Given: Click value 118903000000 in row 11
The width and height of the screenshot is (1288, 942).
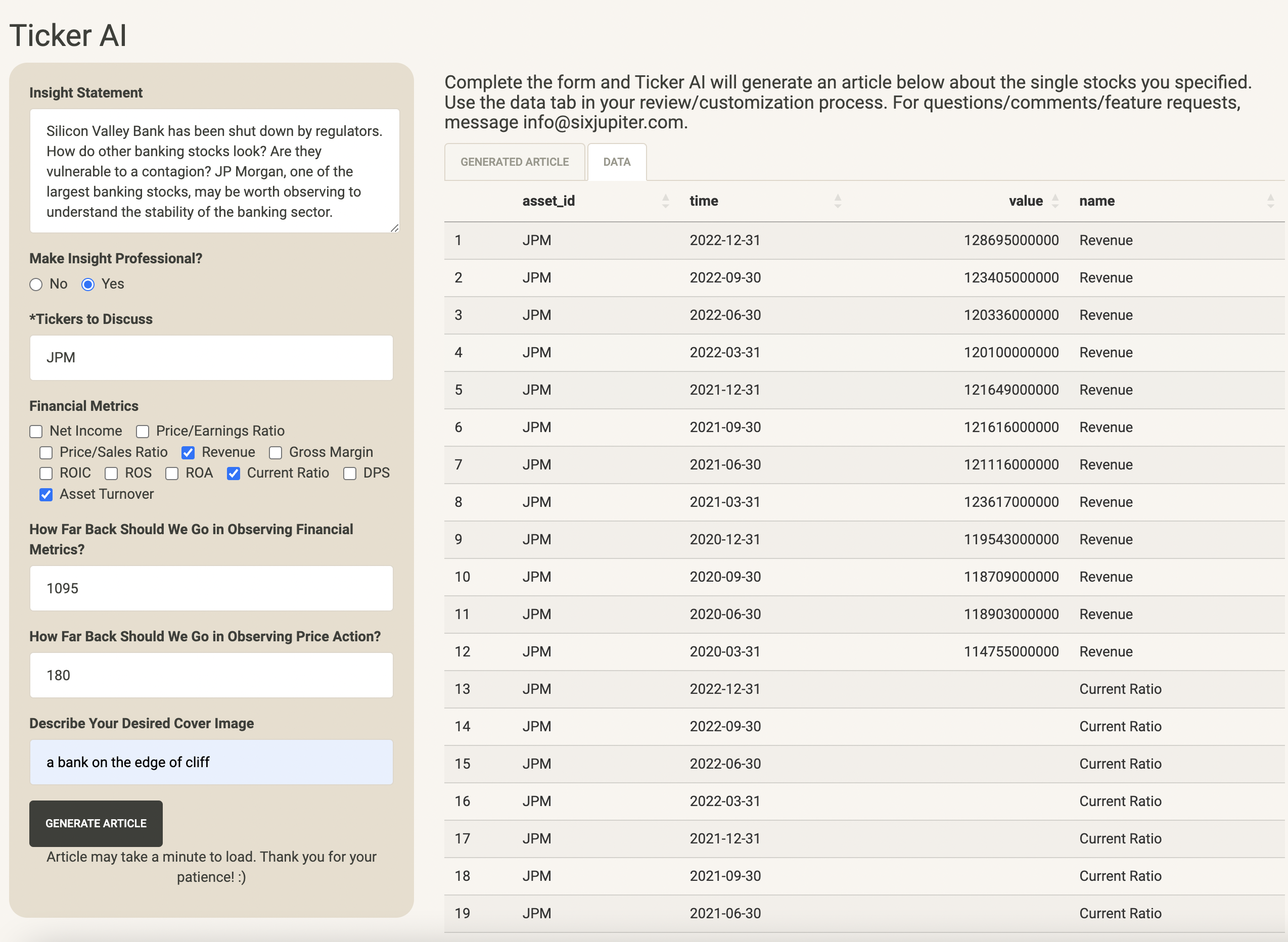Looking at the screenshot, I should click(x=1011, y=614).
